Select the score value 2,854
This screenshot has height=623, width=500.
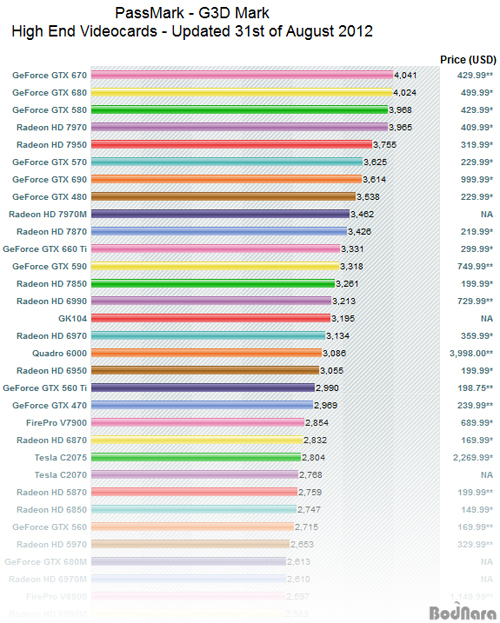coord(317,423)
